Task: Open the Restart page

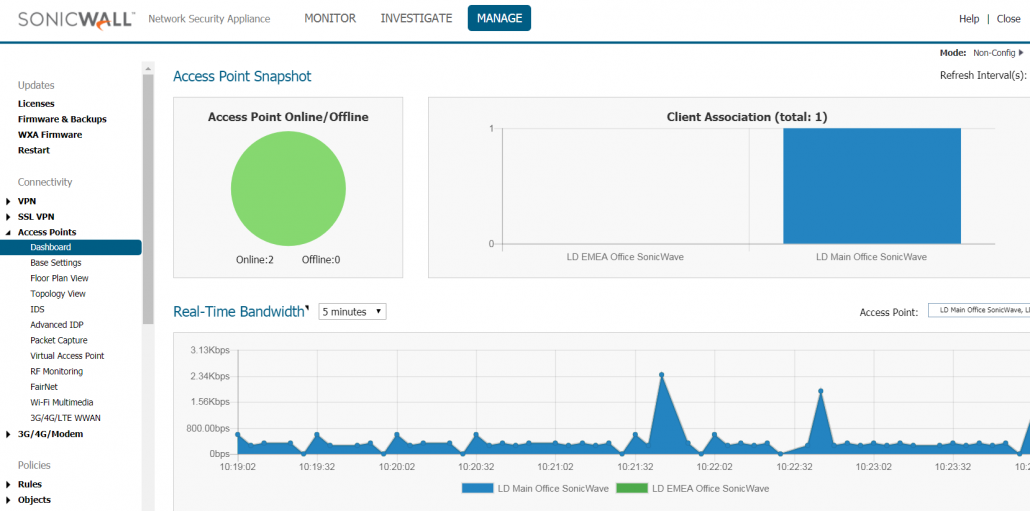Action: pyautogui.click(x=34, y=150)
